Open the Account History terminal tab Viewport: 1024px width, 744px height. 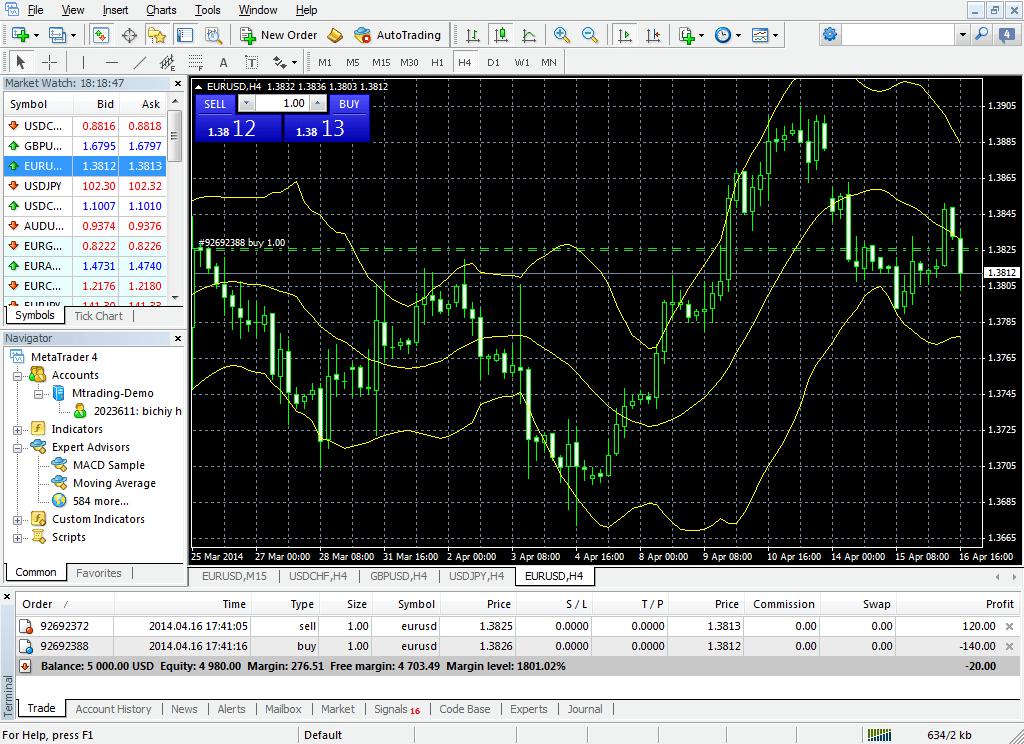[113, 709]
